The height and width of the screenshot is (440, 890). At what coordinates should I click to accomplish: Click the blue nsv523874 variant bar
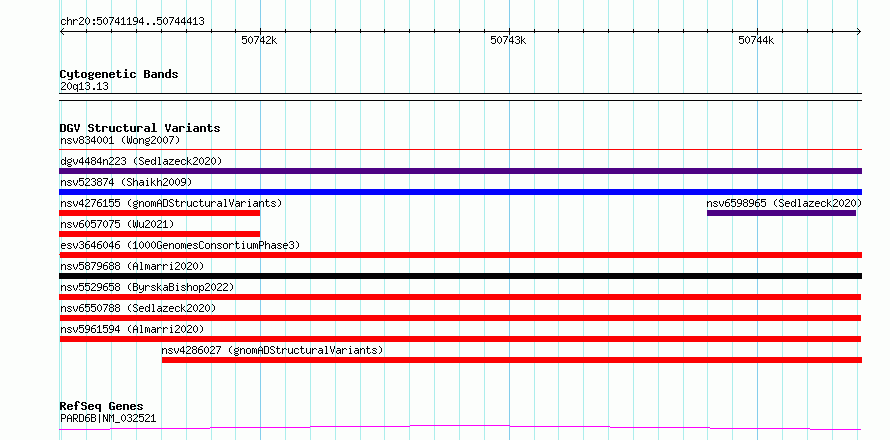click(x=460, y=192)
